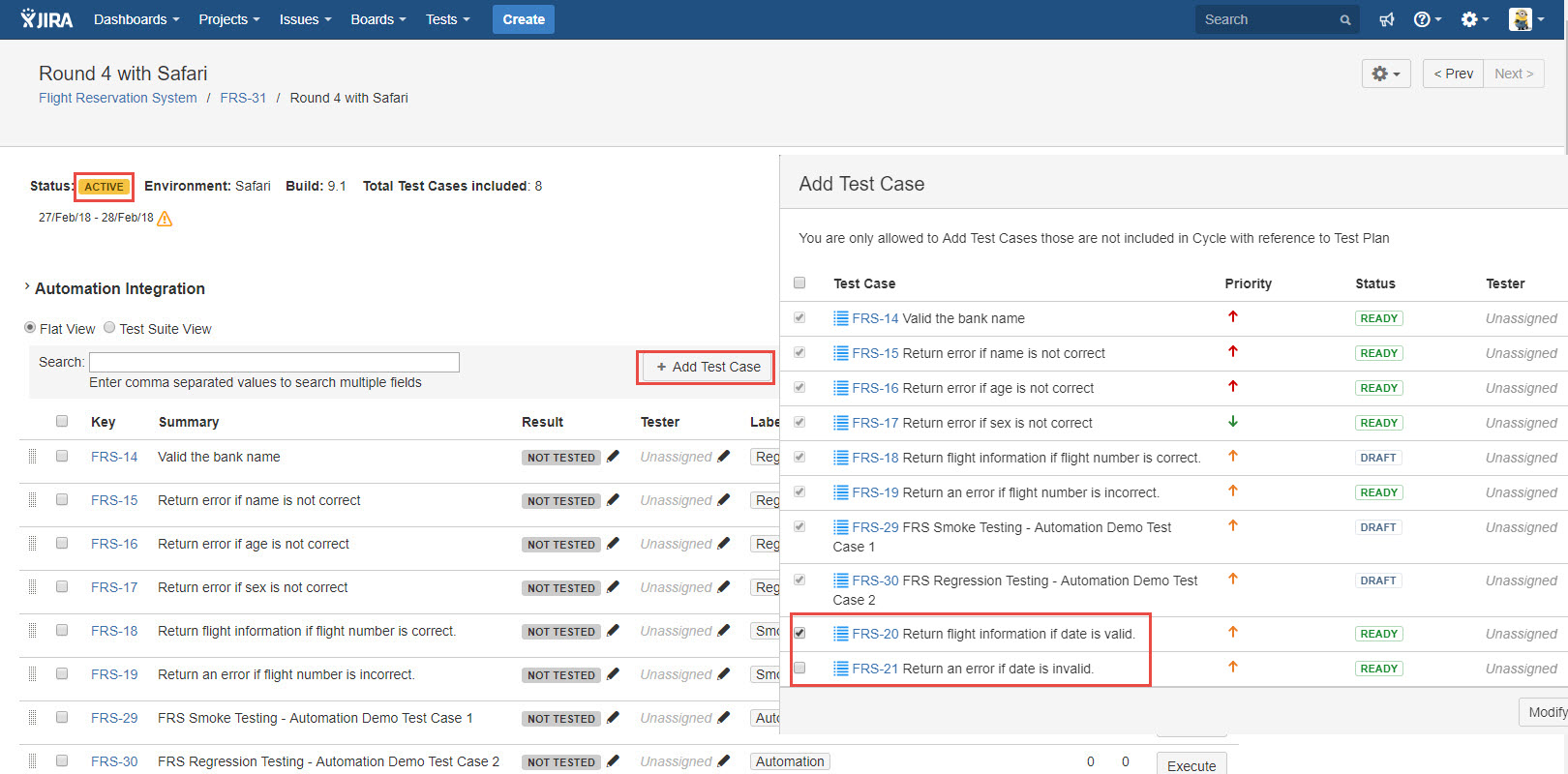Click the Create button
Image resolution: width=1568 pixels, height=774 pixels.
(524, 19)
